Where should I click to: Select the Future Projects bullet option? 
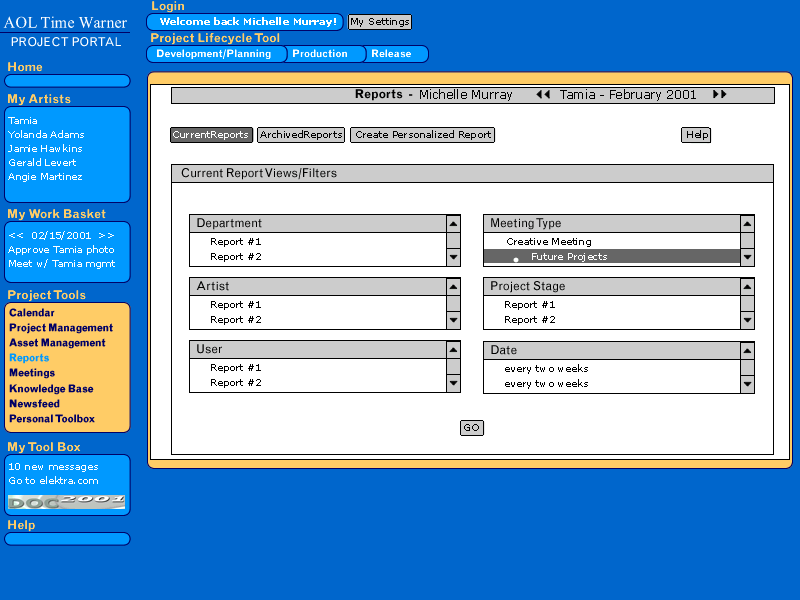[568, 257]
